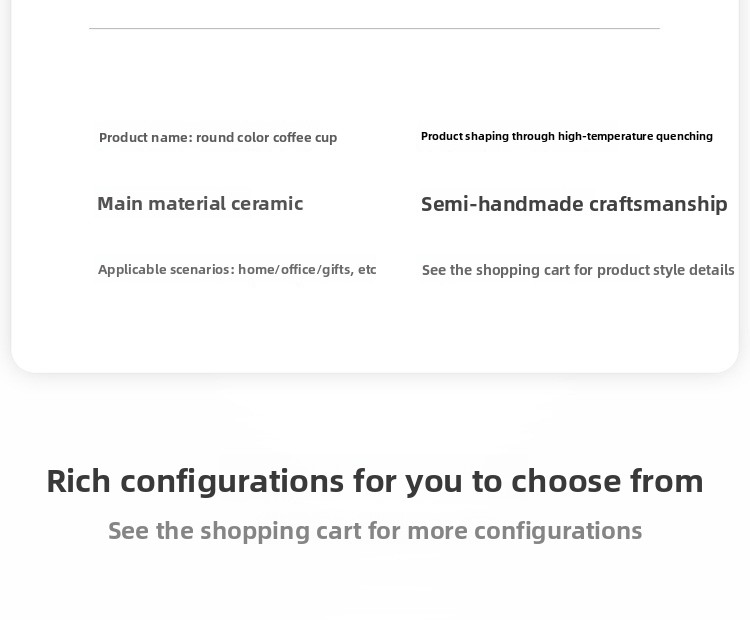Click the horizontal divider line above product details

(x=374, y=28)
